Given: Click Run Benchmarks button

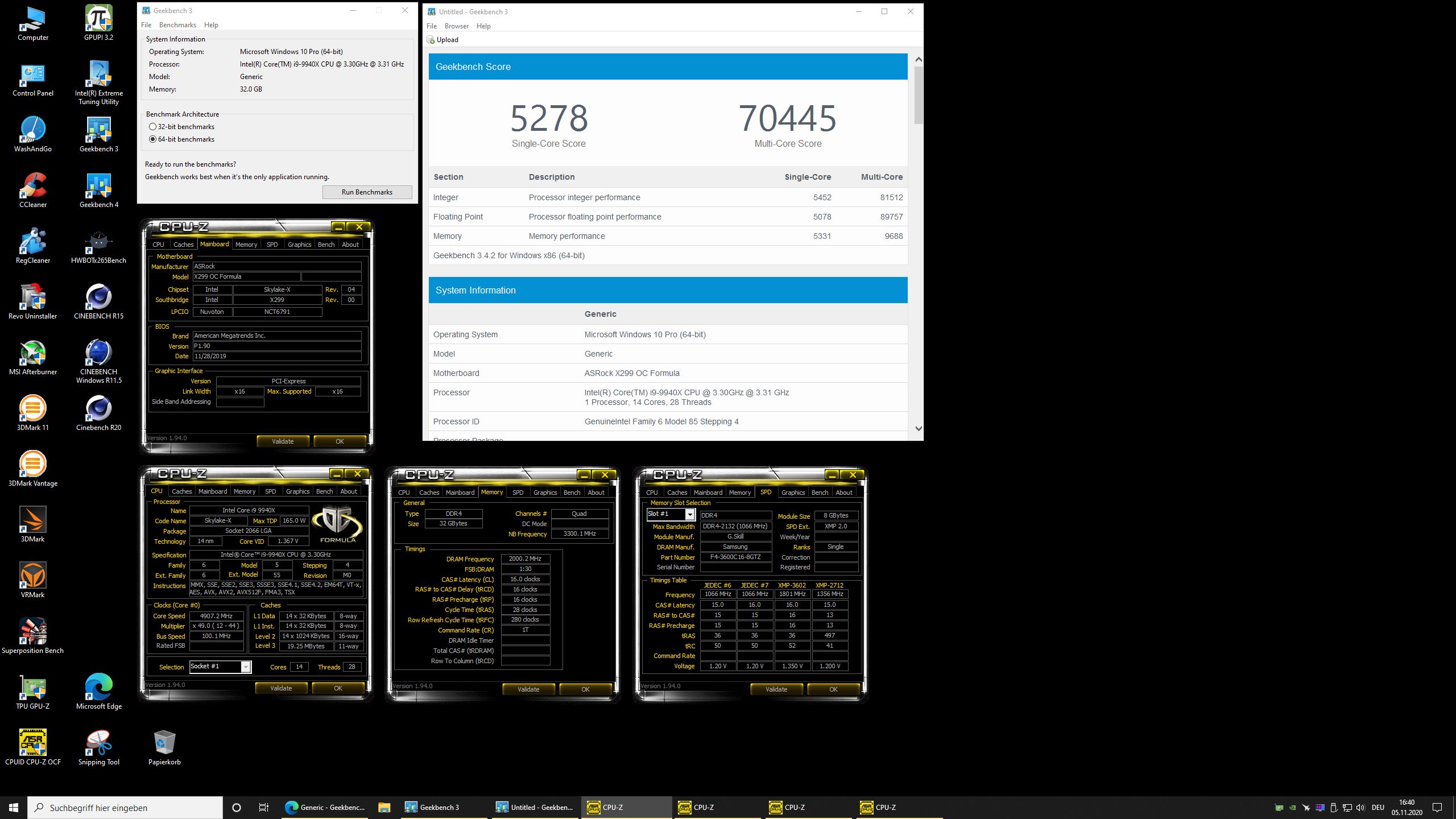Looking at the screenshot, I should (x=367, y=192).
